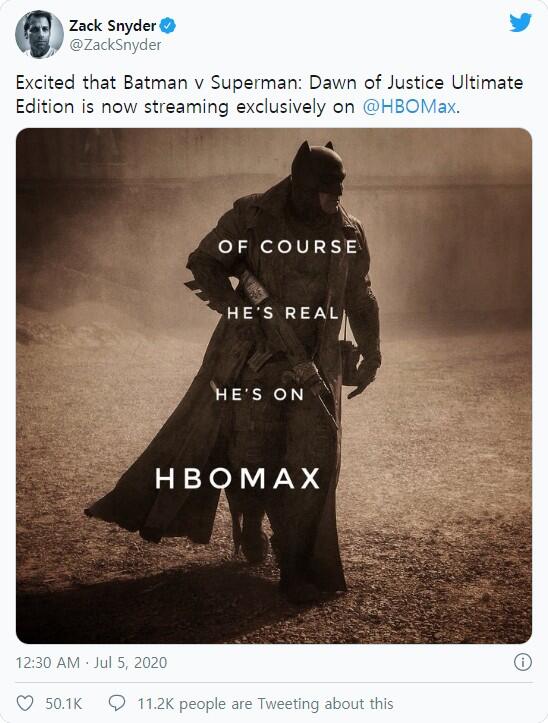The image size is (548, 723).
Task: Click the word 'Excited' in tweet text
Action: [x=45, y=83]
